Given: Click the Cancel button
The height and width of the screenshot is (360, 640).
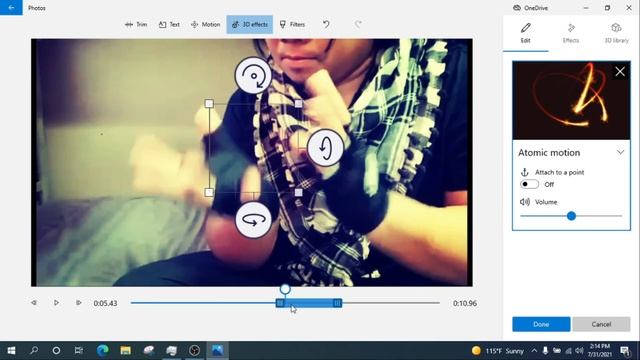Looking at the screenshot, I should 601,324.
